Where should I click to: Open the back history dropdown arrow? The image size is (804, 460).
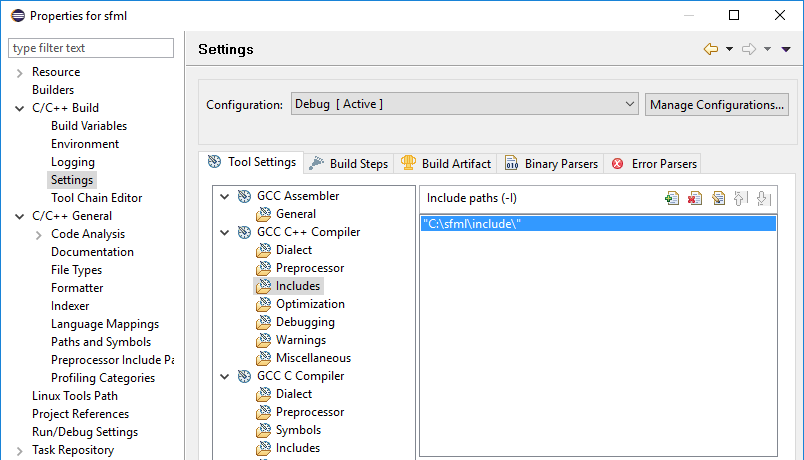click(x=729, y=49)
